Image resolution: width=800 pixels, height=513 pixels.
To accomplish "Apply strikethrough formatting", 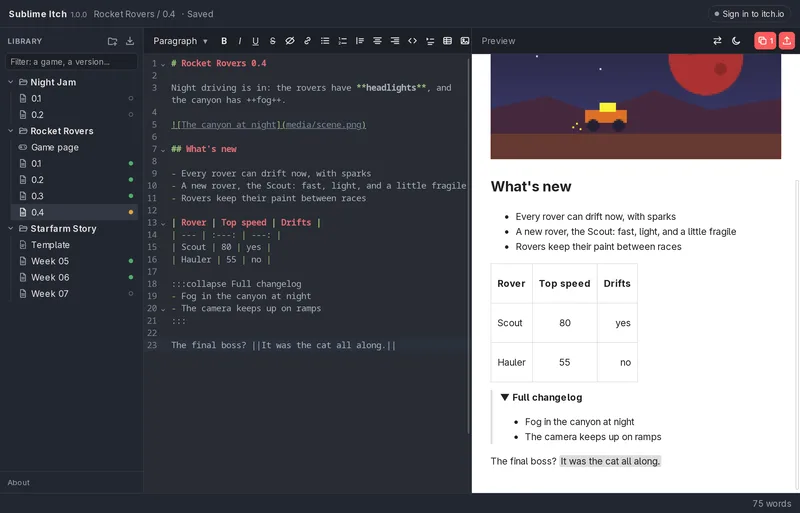I will coord(272,41).
